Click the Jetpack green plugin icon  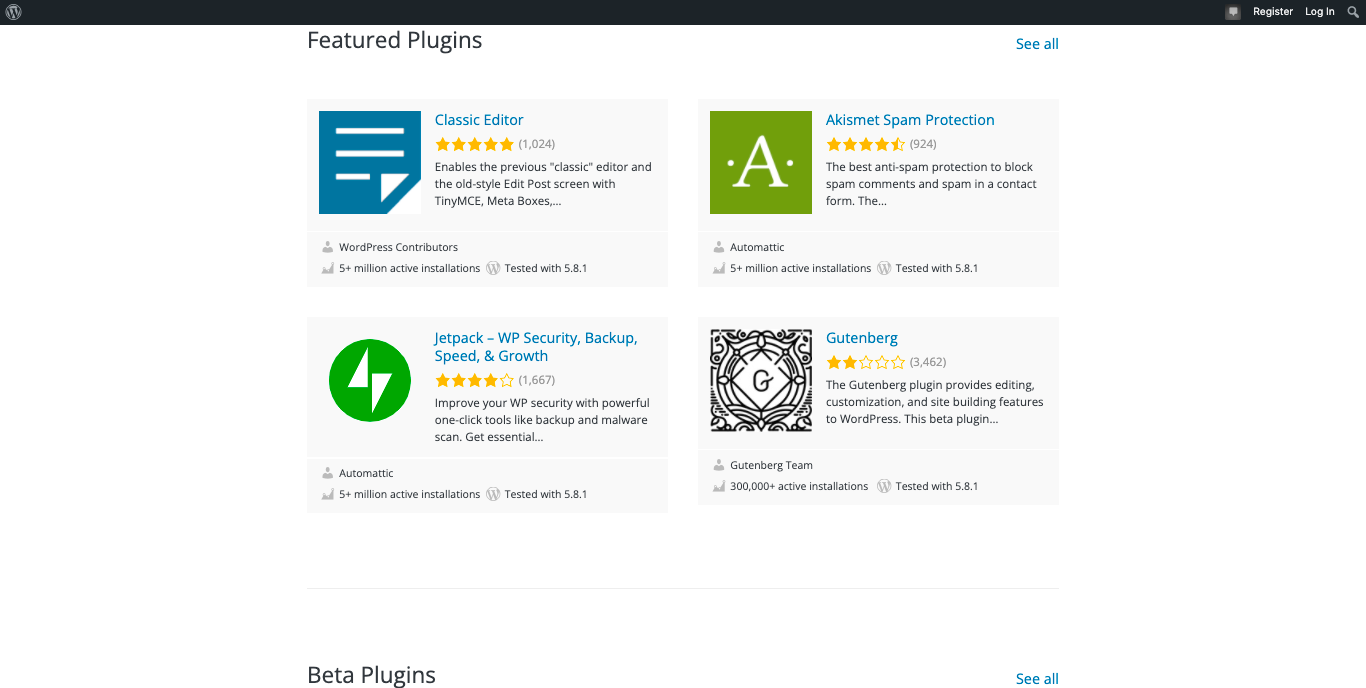(370, 380)
